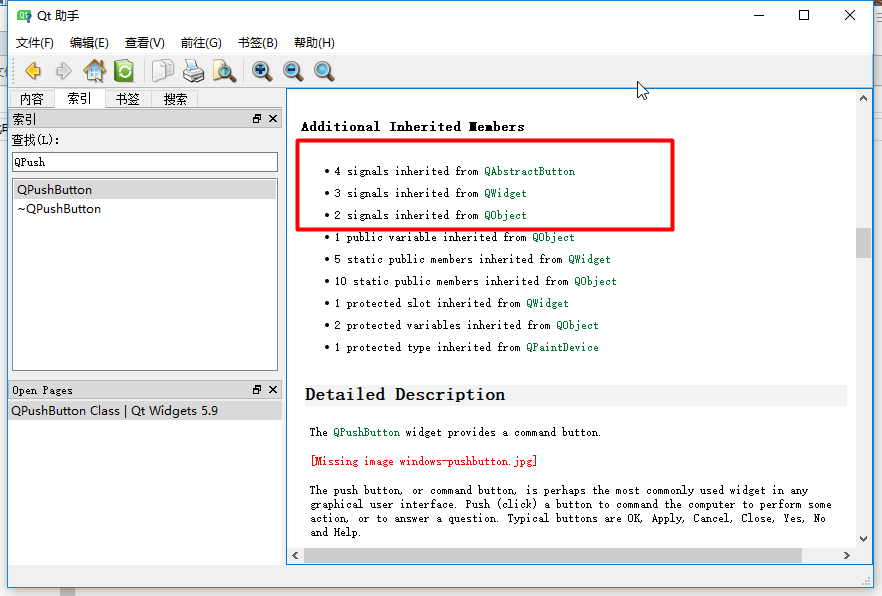
Task: Click the vertical scrollbar up arrow
Action: pyautogui.click(x=863, y=98)
